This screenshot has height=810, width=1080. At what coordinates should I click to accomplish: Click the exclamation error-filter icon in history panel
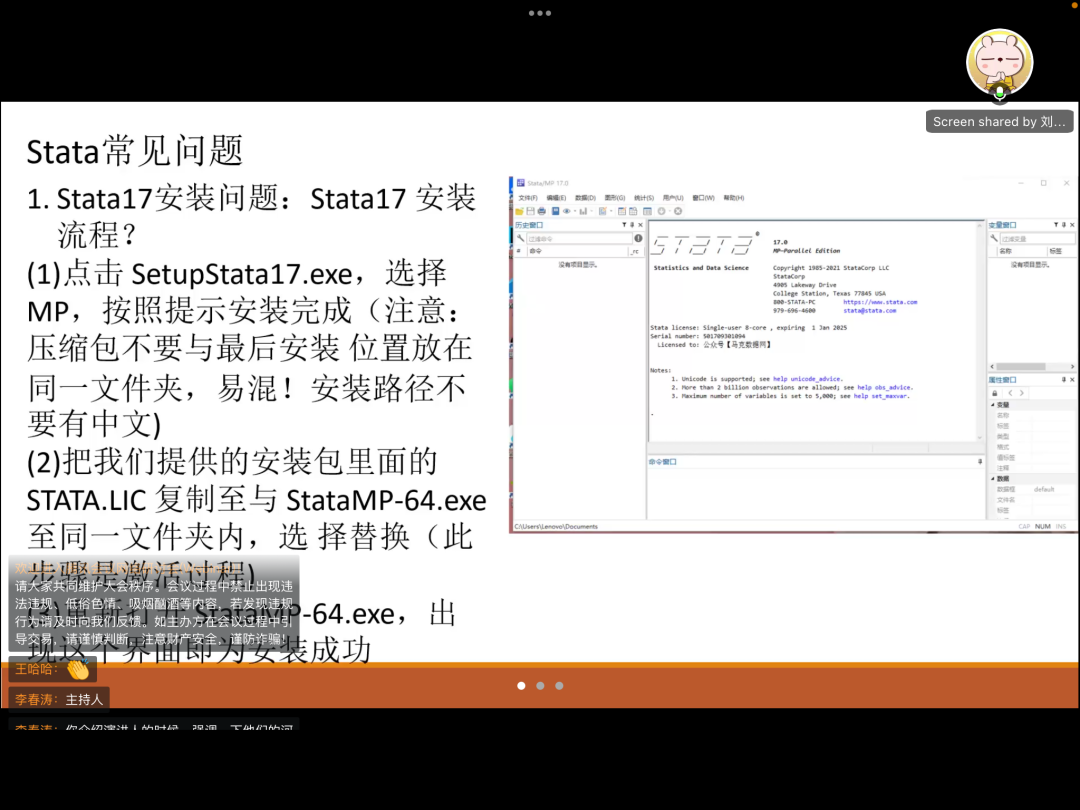click(x=638, y=238)
